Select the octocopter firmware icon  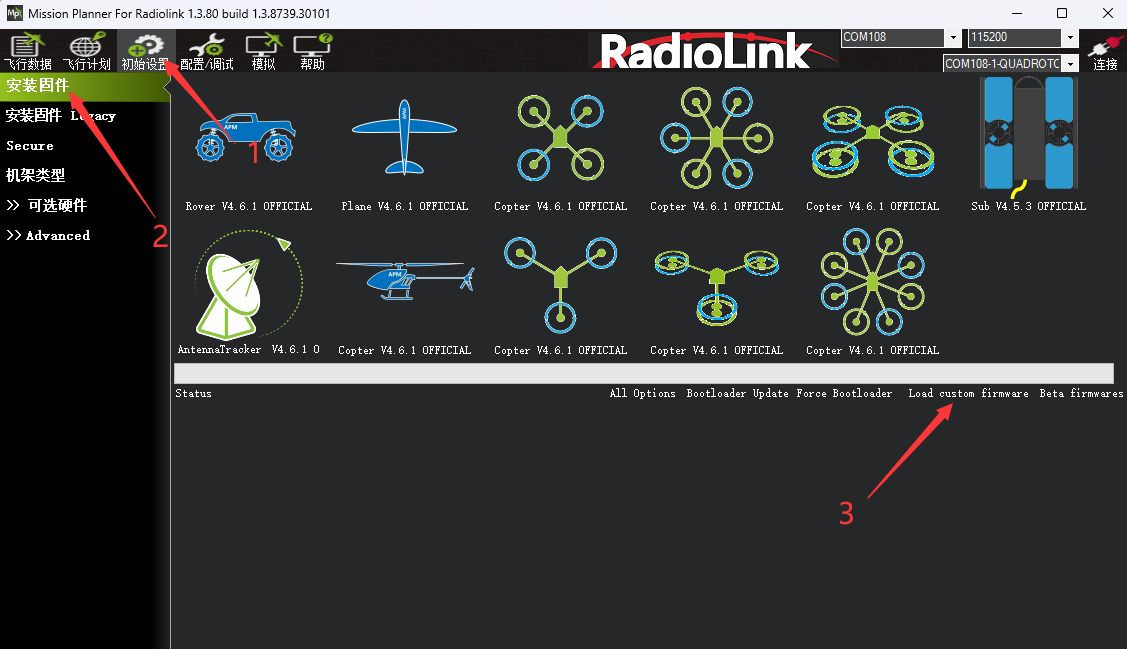[872, 282]
